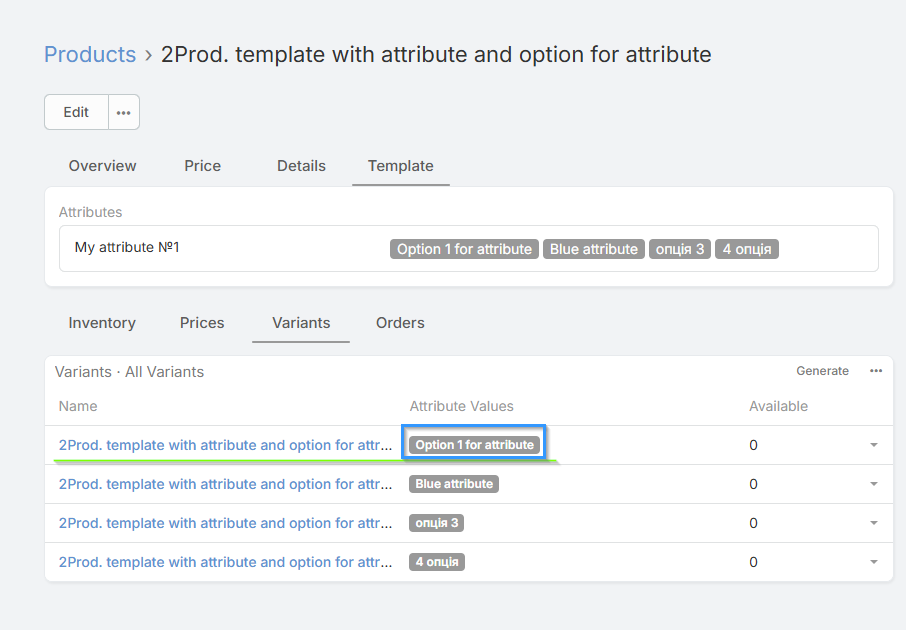The height and width of the screenshot is (630, 906).
Task: Switch to the Overview tab
Action: (x=102, y=166)
